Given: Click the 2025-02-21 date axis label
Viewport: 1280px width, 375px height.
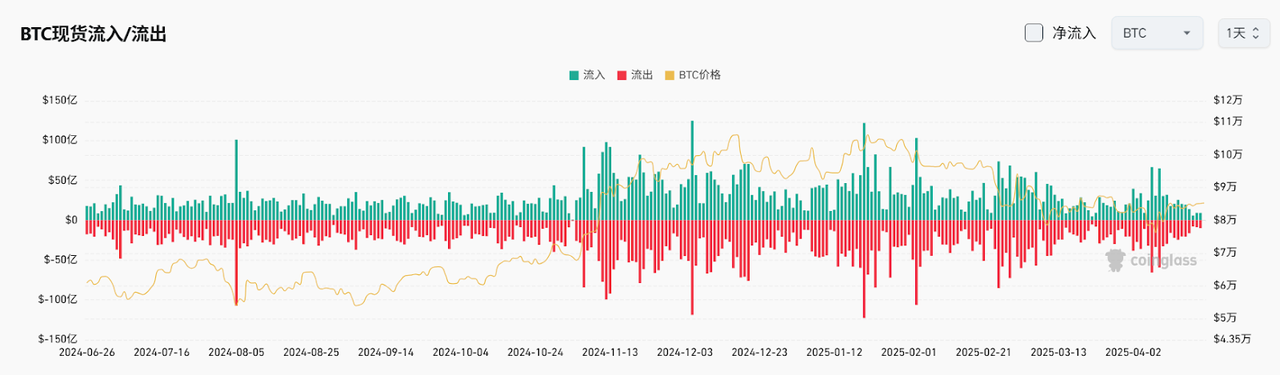Looking at the screenshot, I should click(984, 352).
